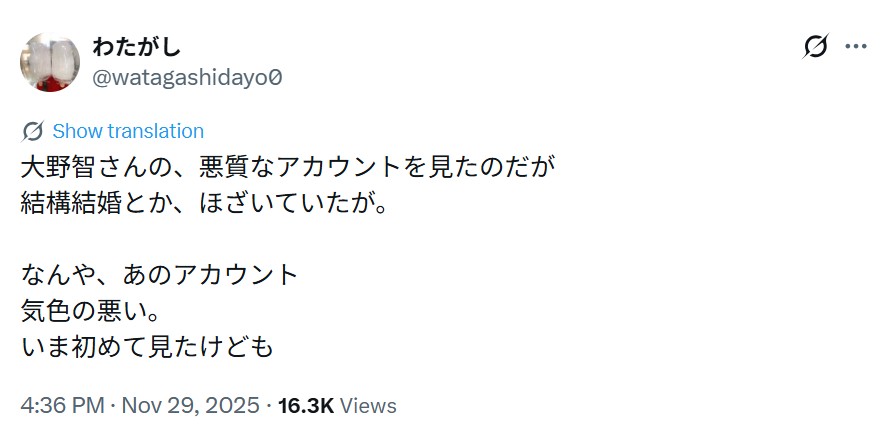Click the line 気色の悪い。
Image resolution: width=886 pixels, height=430 pixels.
(91, 310)
